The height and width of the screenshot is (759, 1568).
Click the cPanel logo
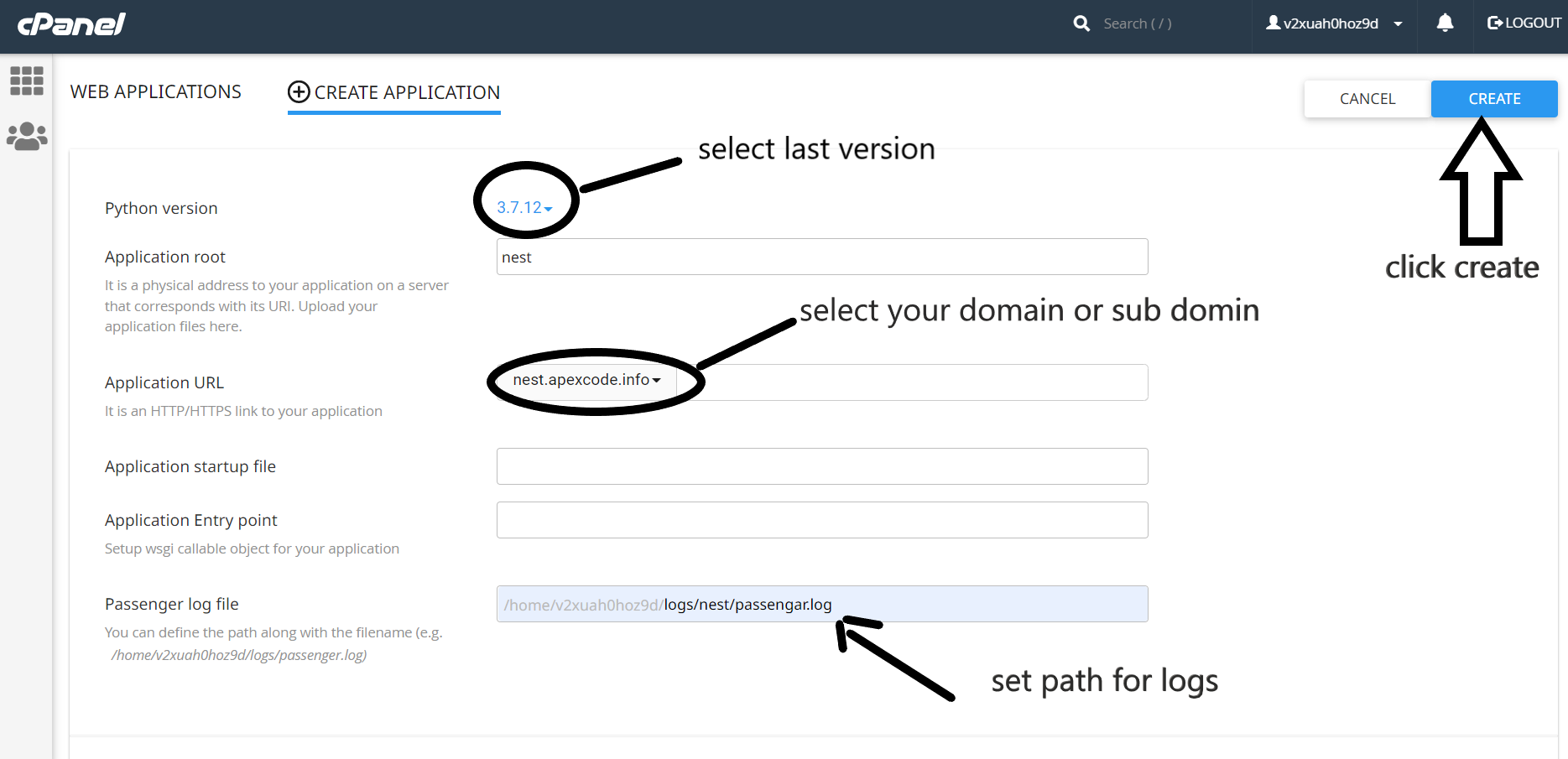[x=70, y=23]
